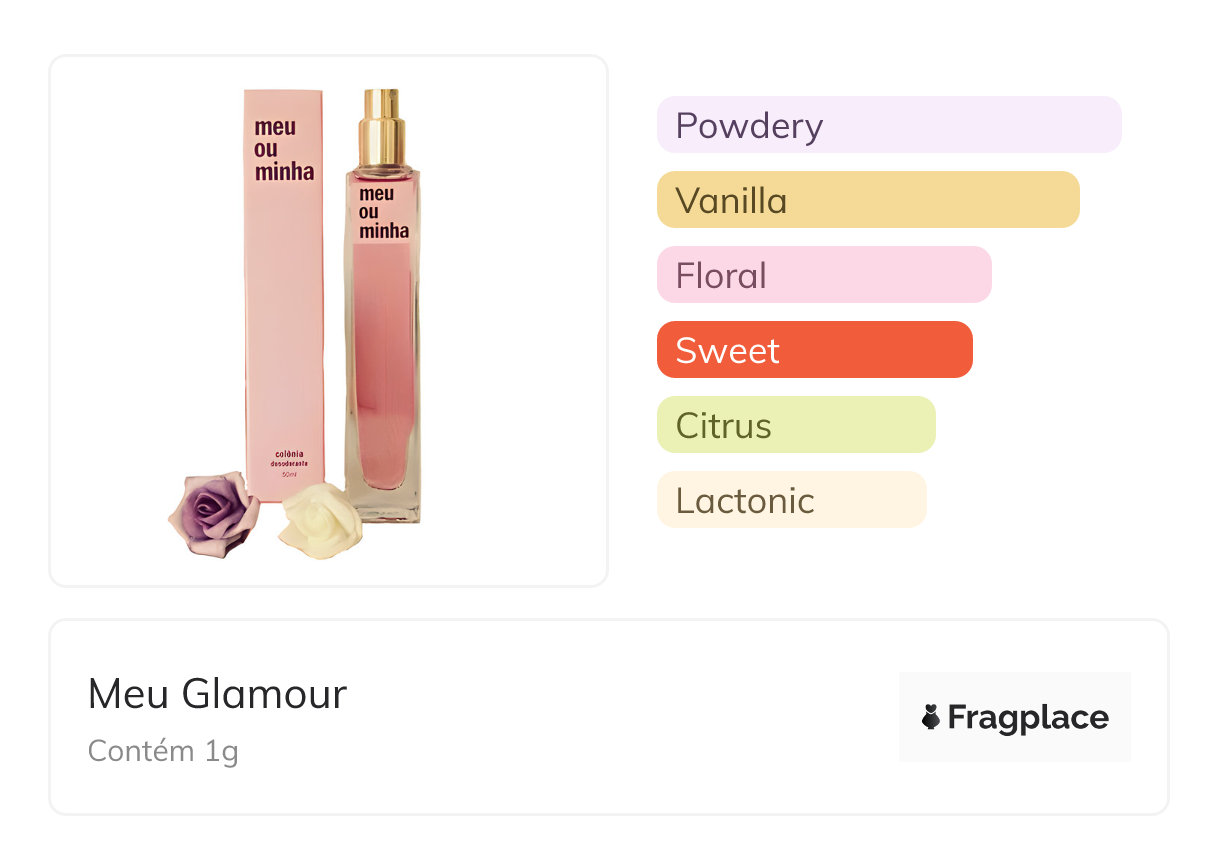Click the empty area of the product info card
Image resolution: width=1218 pixels, height=864 pixels.
(620, 720)
